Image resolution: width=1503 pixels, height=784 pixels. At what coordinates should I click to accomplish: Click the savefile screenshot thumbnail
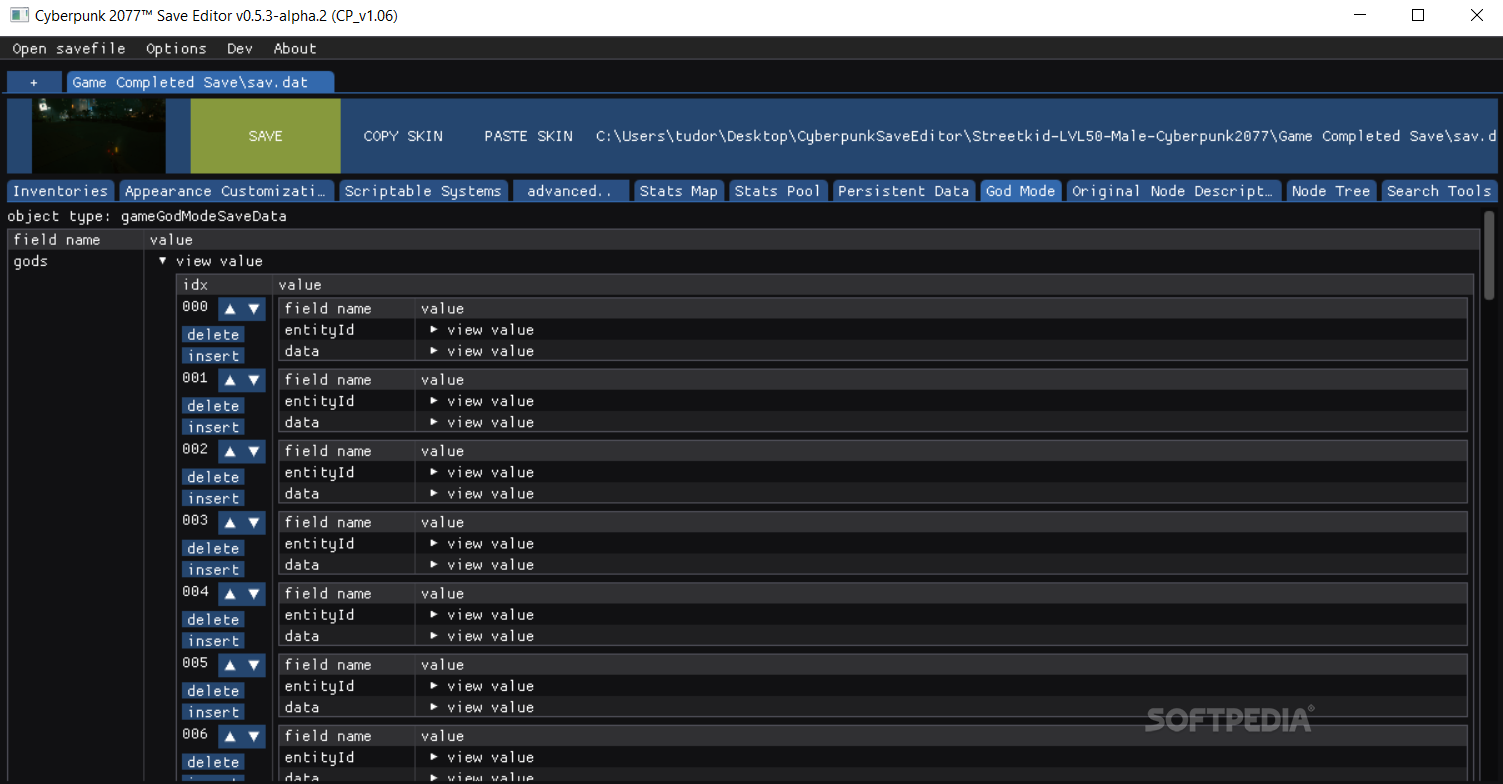point(99,136)
